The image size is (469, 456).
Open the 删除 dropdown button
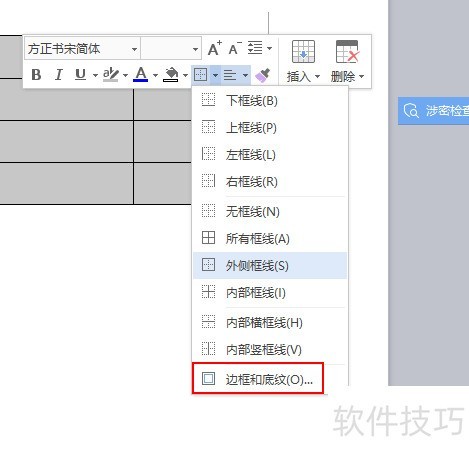point(347,77)
